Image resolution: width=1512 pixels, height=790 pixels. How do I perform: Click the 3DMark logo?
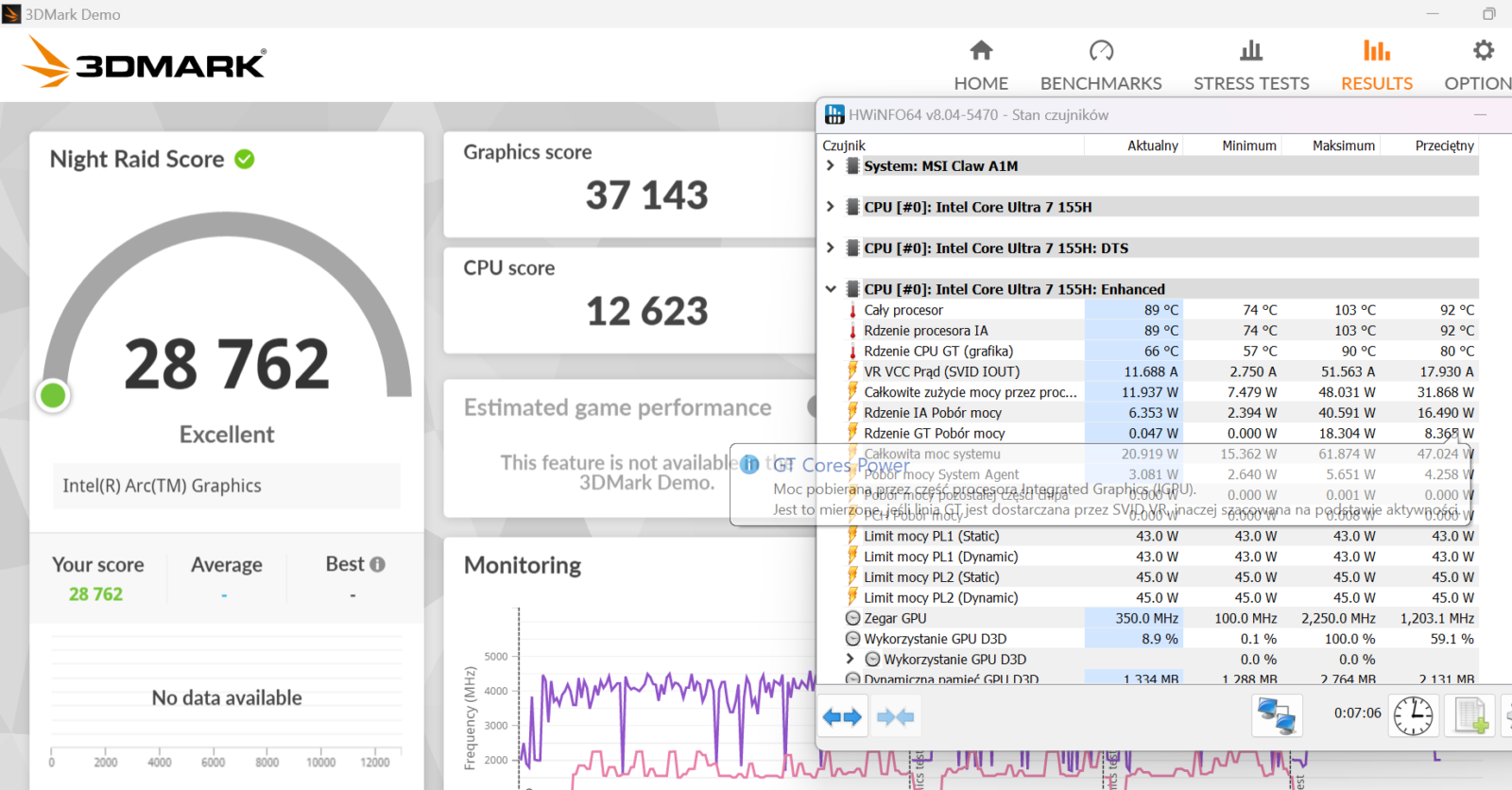click(x=145, y=63)
